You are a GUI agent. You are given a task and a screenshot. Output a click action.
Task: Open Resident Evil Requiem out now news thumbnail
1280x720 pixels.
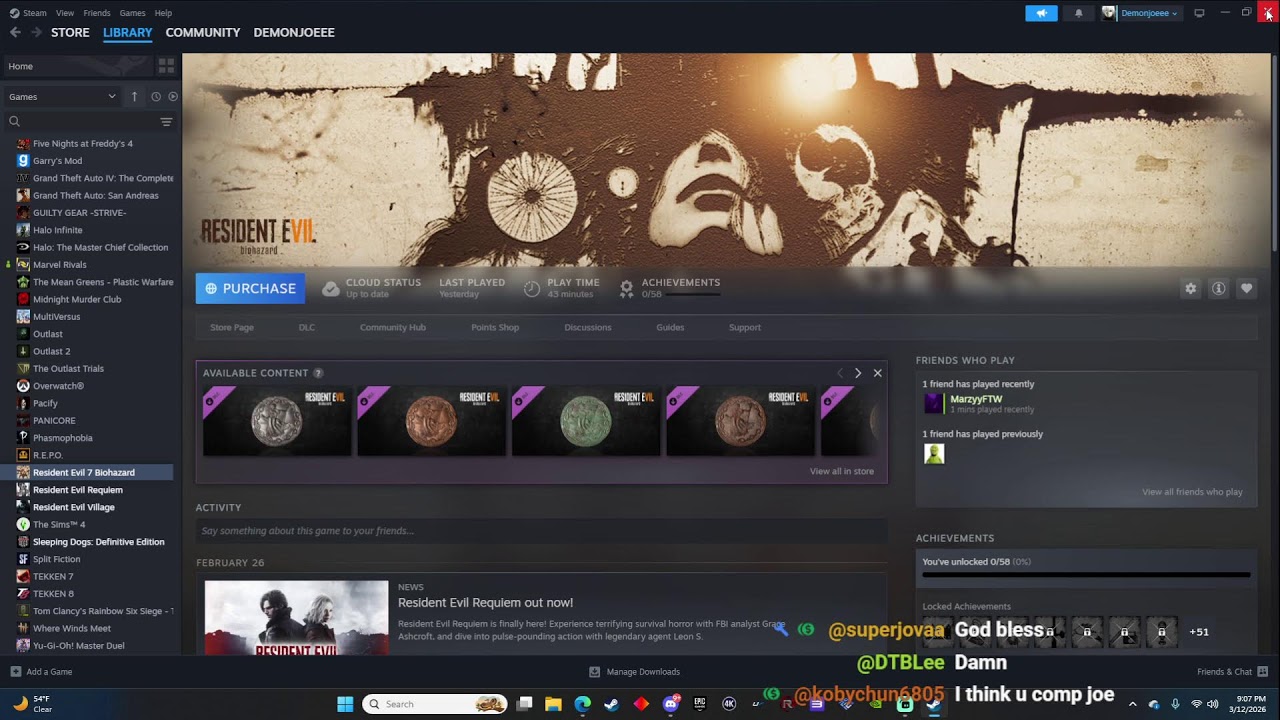coord(296,617)
